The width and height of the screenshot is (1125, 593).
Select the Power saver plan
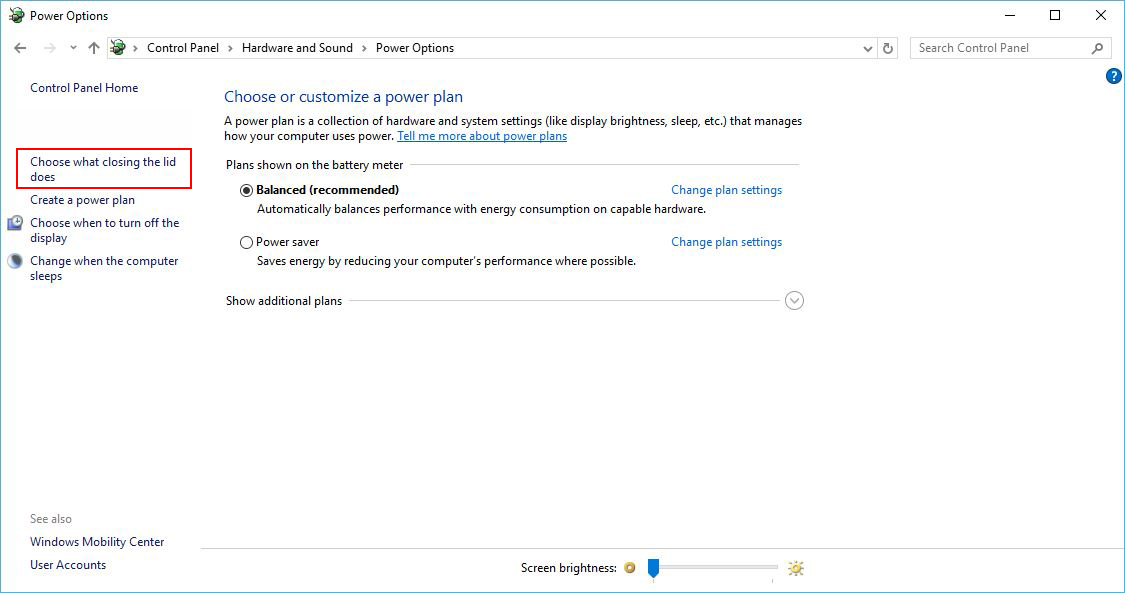point(247,242)
